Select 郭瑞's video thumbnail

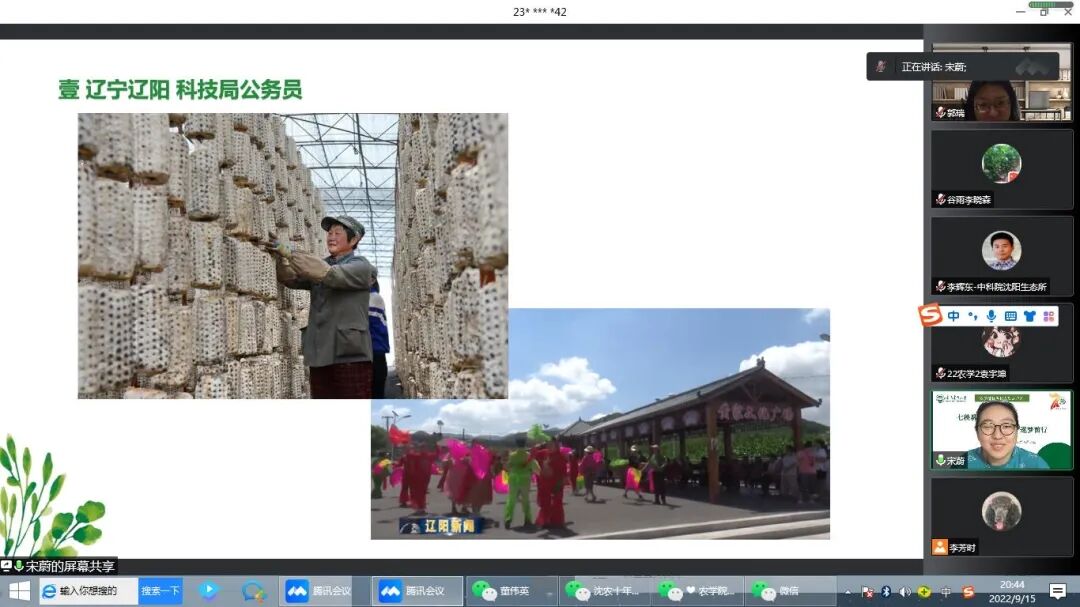pyautogui.click(x=1001, y=83)
